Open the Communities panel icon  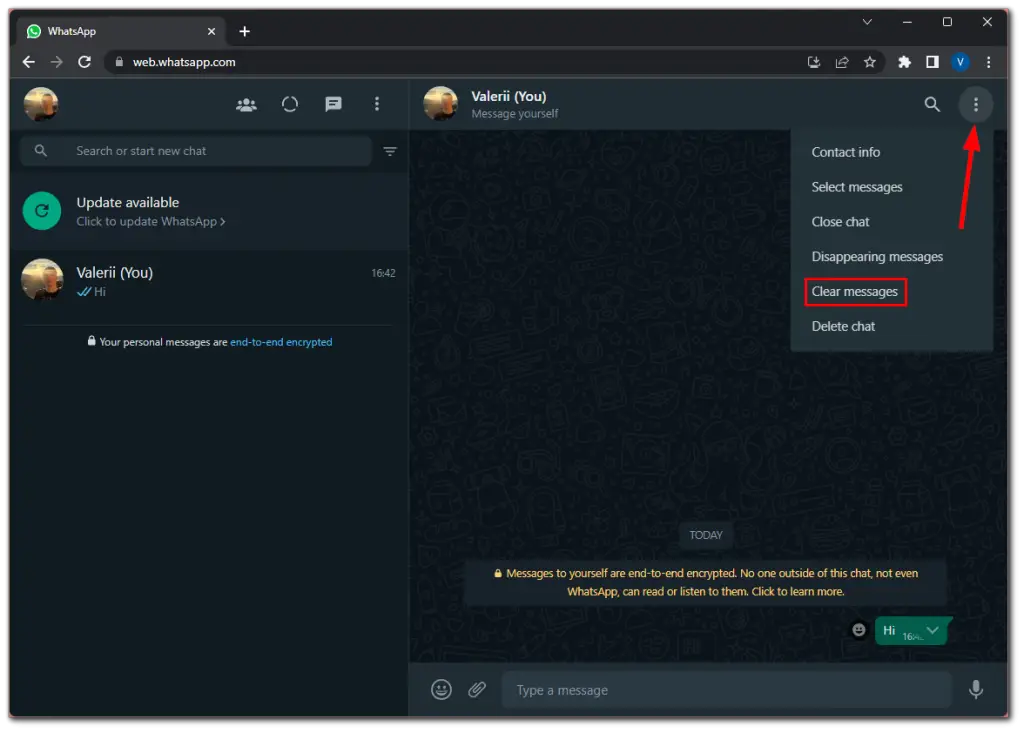246,104
